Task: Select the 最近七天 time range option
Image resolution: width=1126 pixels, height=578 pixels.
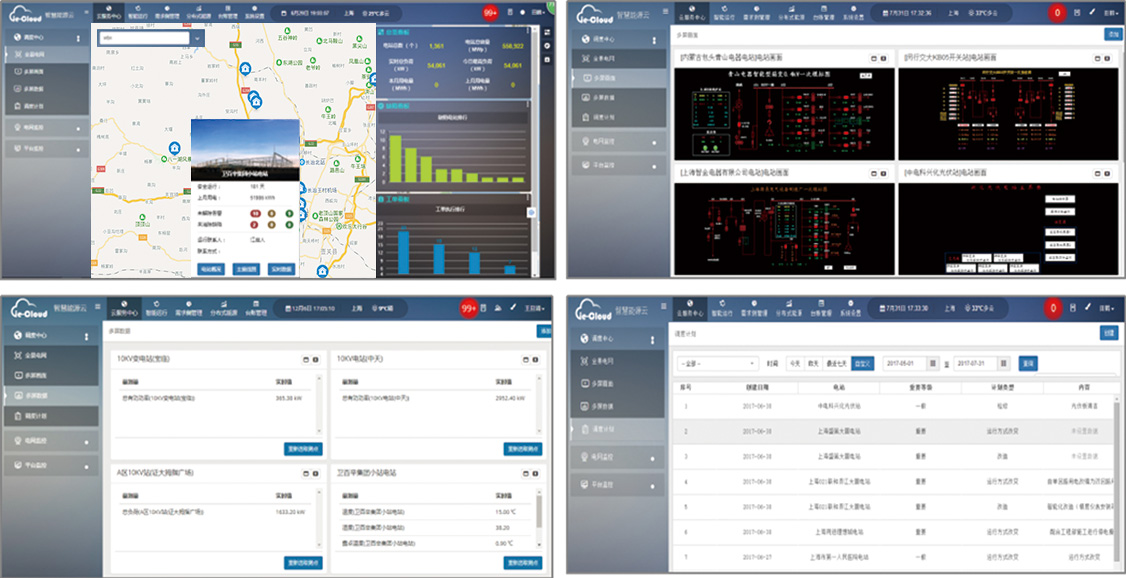Action: click(x=838, y=363)
